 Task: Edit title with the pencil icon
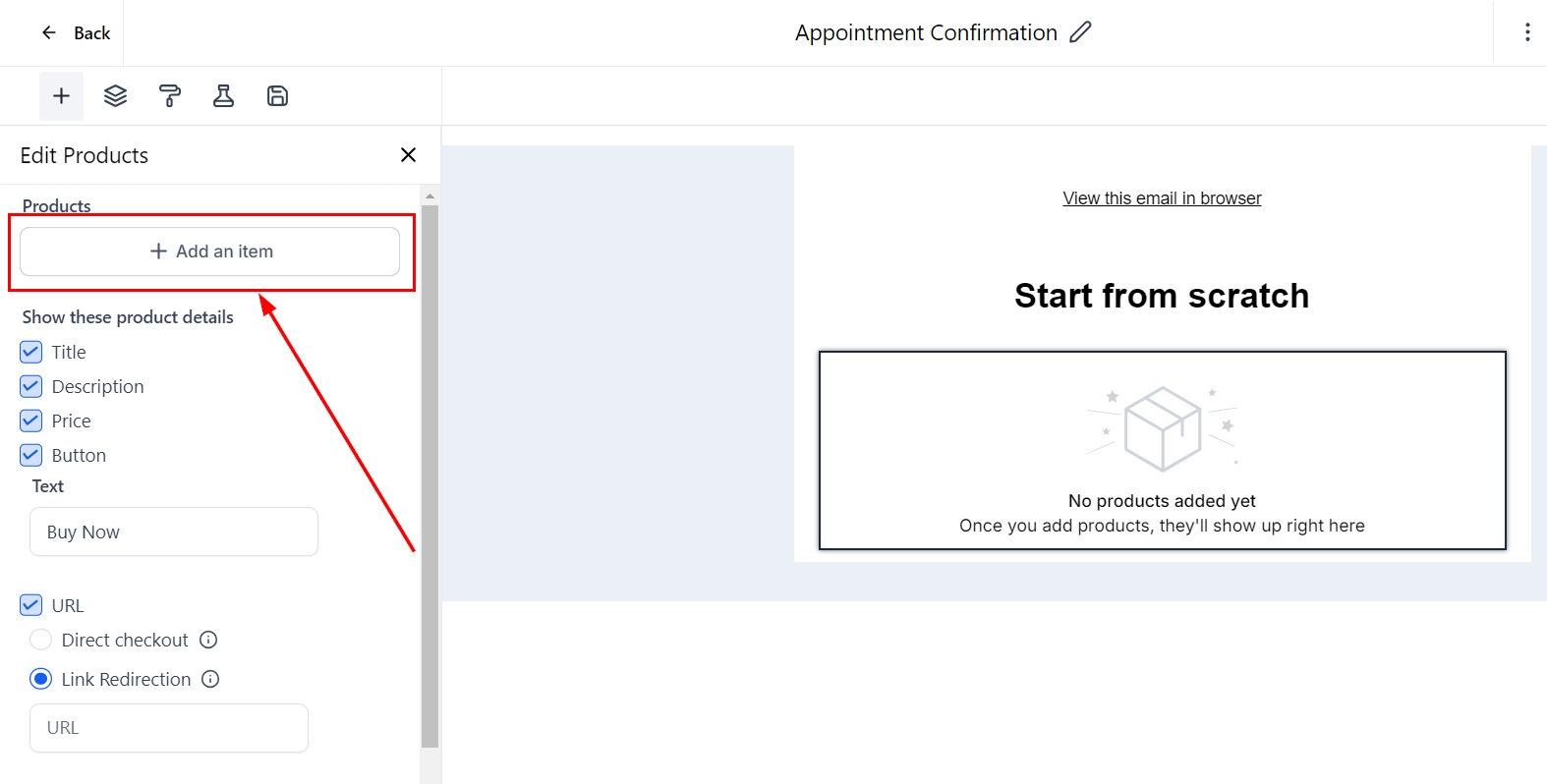(x=1080, y=32)
